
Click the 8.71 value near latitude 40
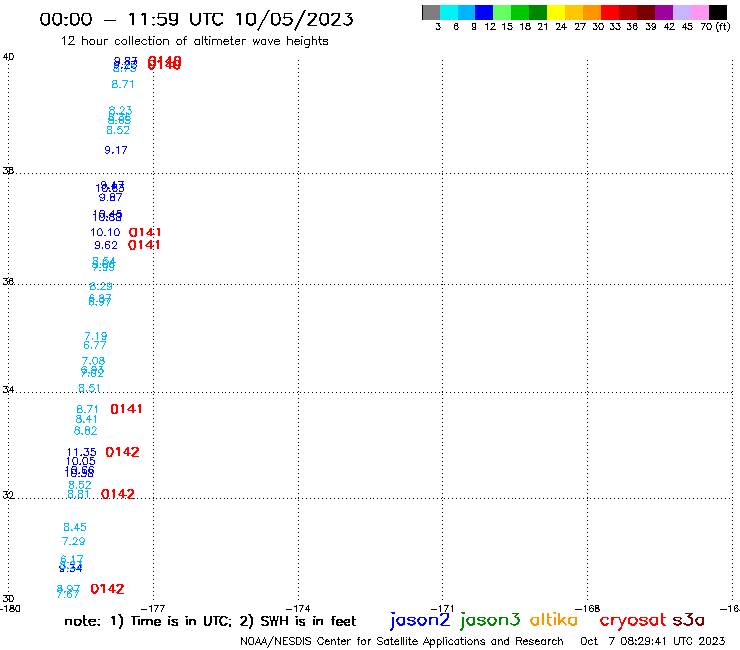point(123,84)
